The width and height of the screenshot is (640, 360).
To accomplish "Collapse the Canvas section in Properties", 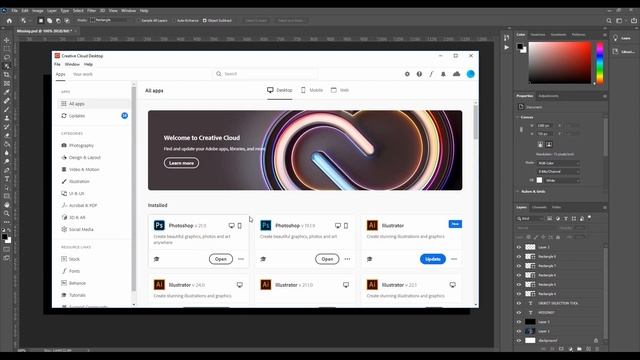I will pyautogui.click(x=518, y=117).
